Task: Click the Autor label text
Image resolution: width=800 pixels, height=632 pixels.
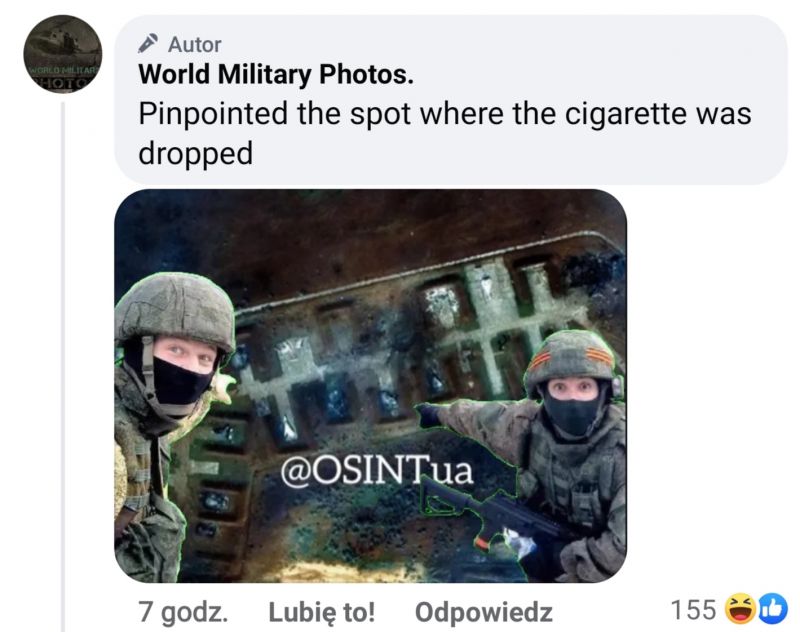Action: tap(194, 45)
